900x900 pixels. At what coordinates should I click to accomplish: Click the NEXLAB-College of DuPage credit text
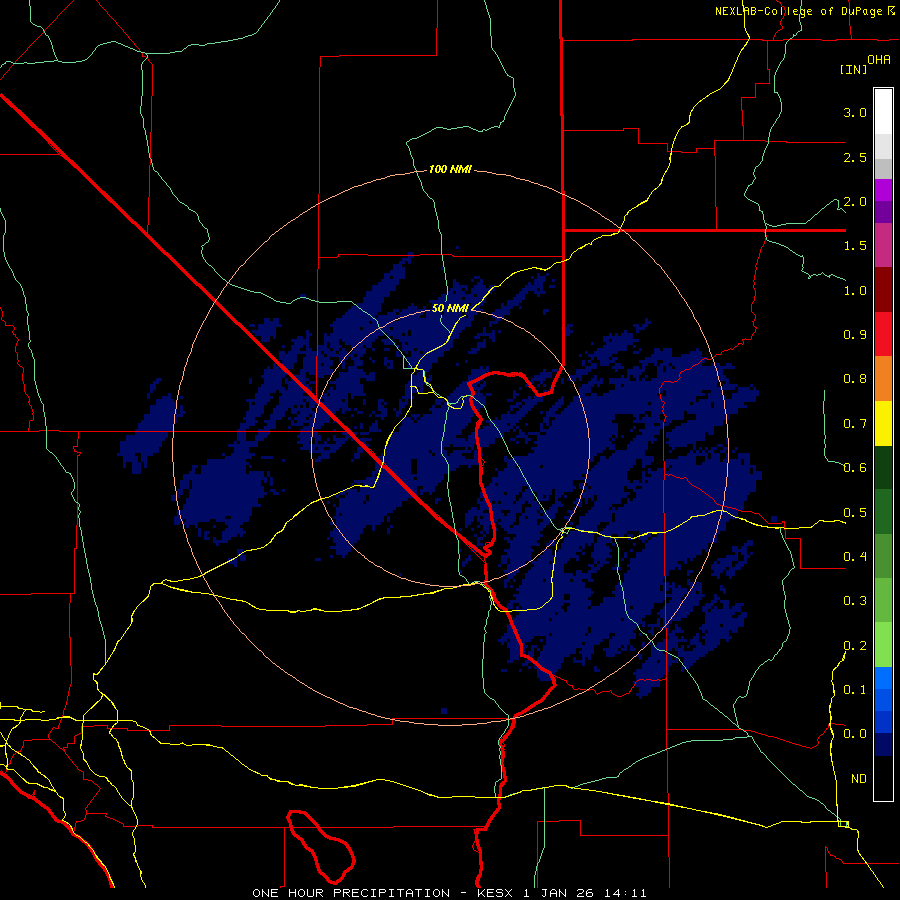800,11
